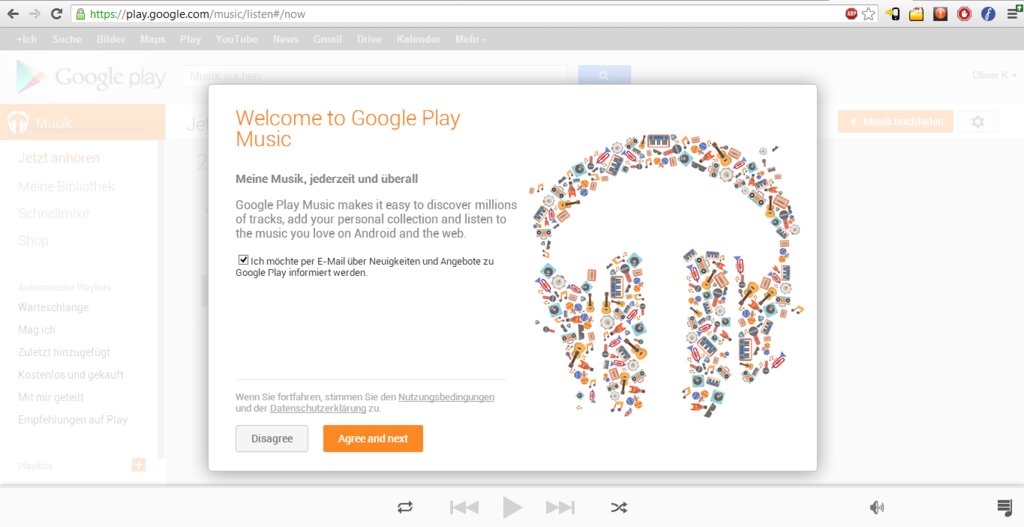Open the settings gear dropdown
1024x527 pixels.
977,122
